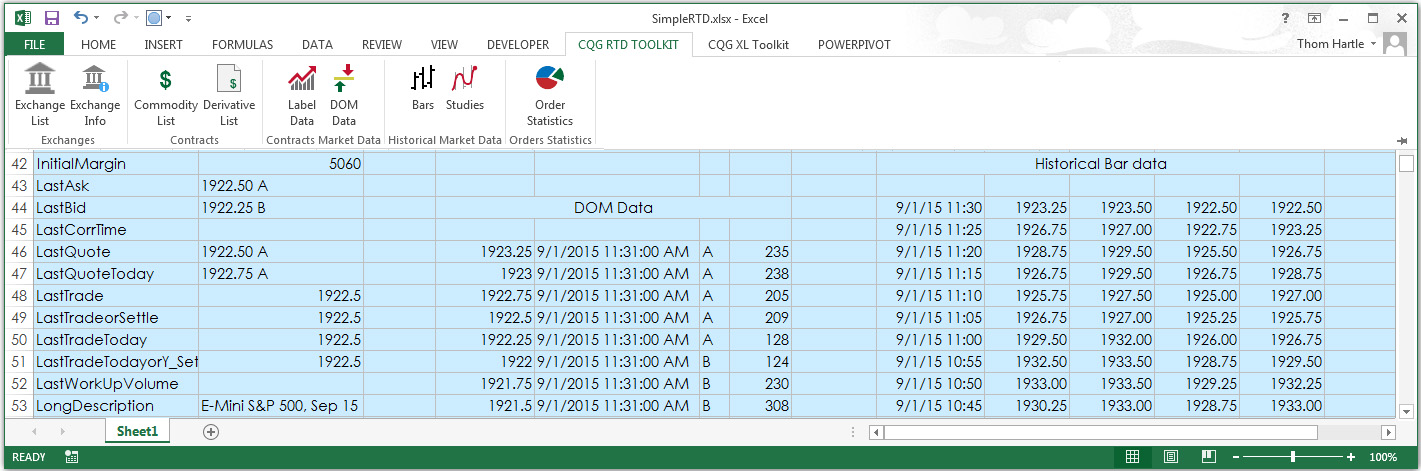The image size is (1421, 471).
Task: Switch to Normal view
Action: click(x=1133, y=457)
